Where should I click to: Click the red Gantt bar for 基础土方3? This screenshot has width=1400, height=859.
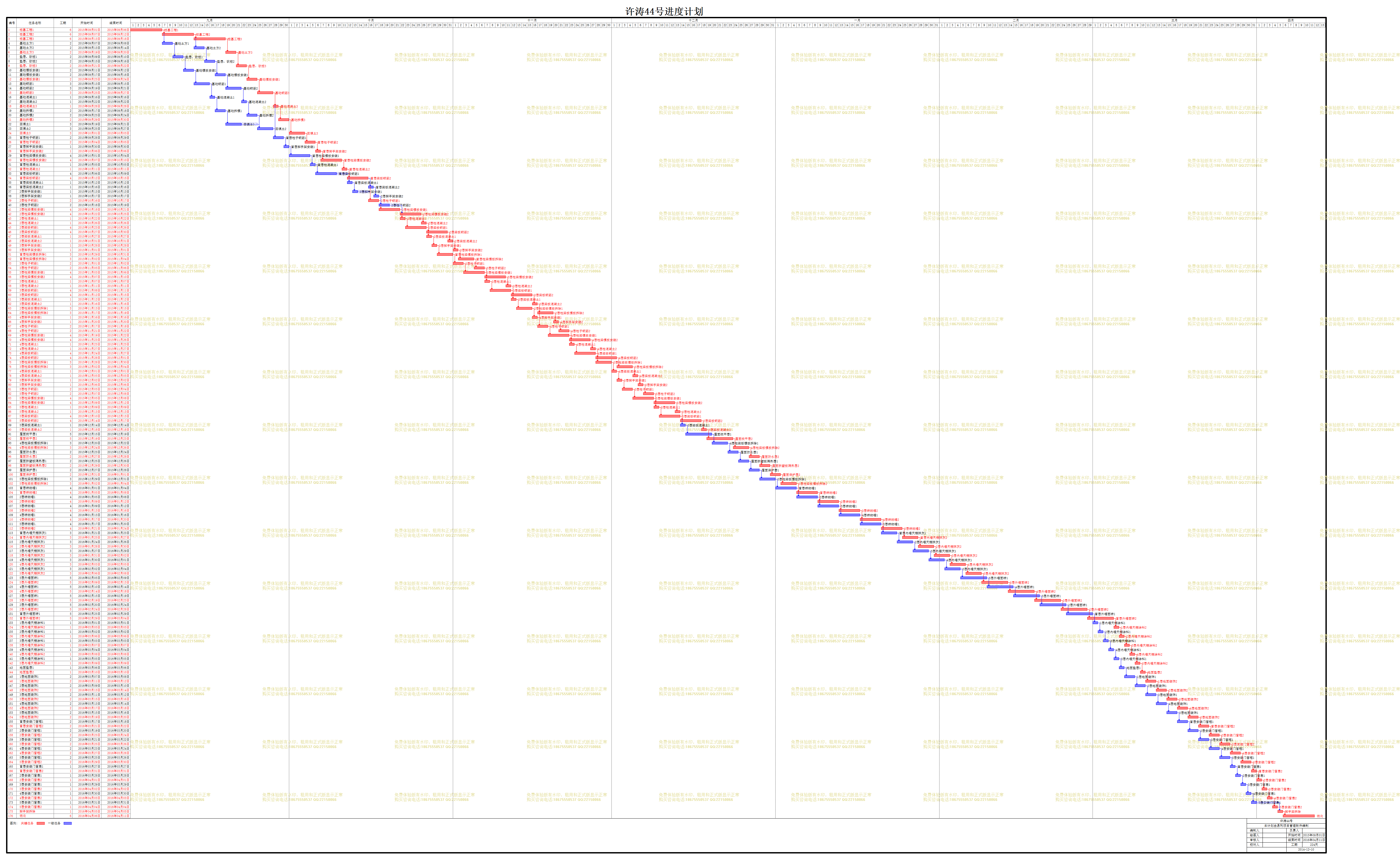tap(231, 52)
